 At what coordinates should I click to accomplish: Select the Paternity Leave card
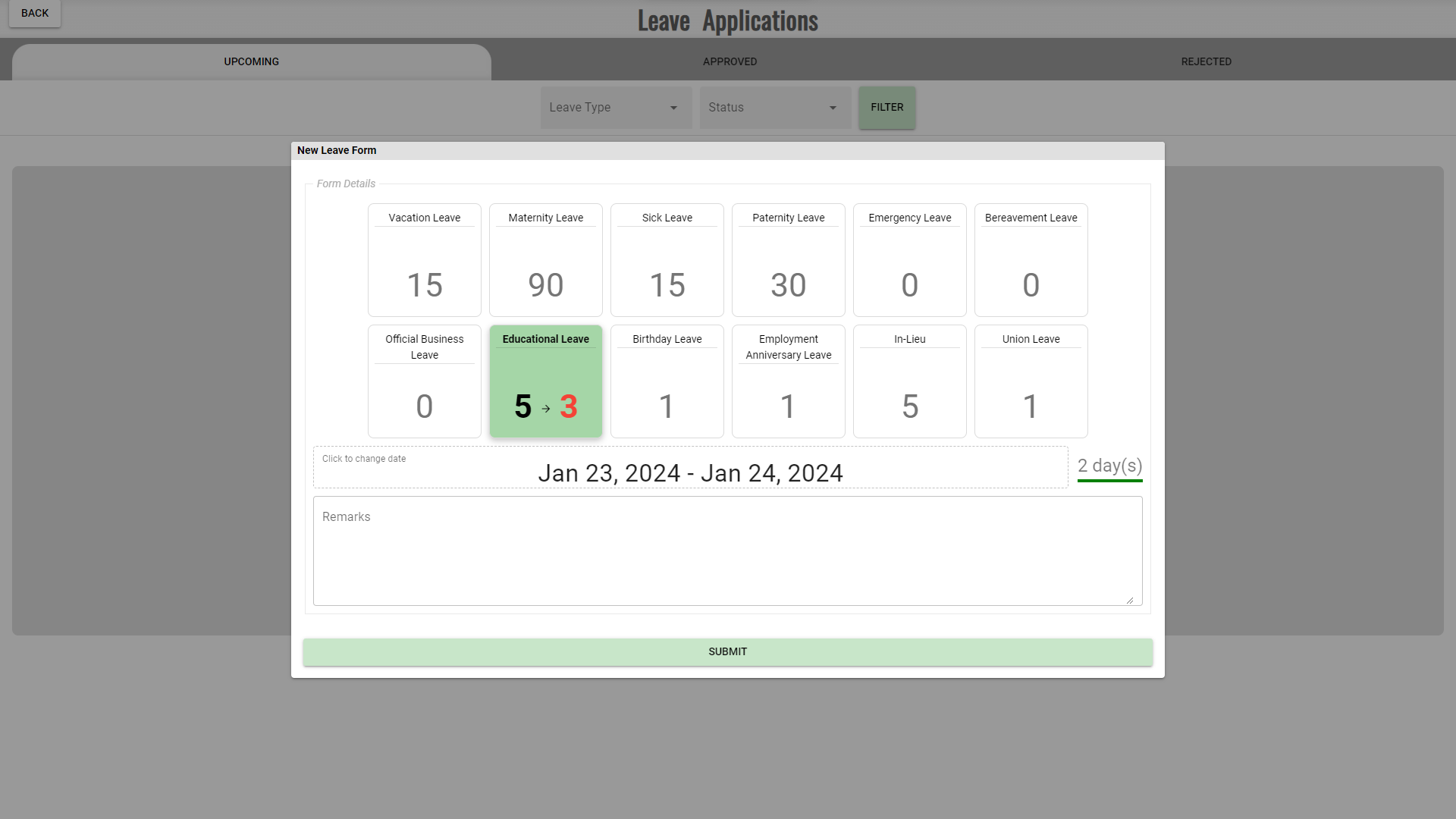pos(788,260)
